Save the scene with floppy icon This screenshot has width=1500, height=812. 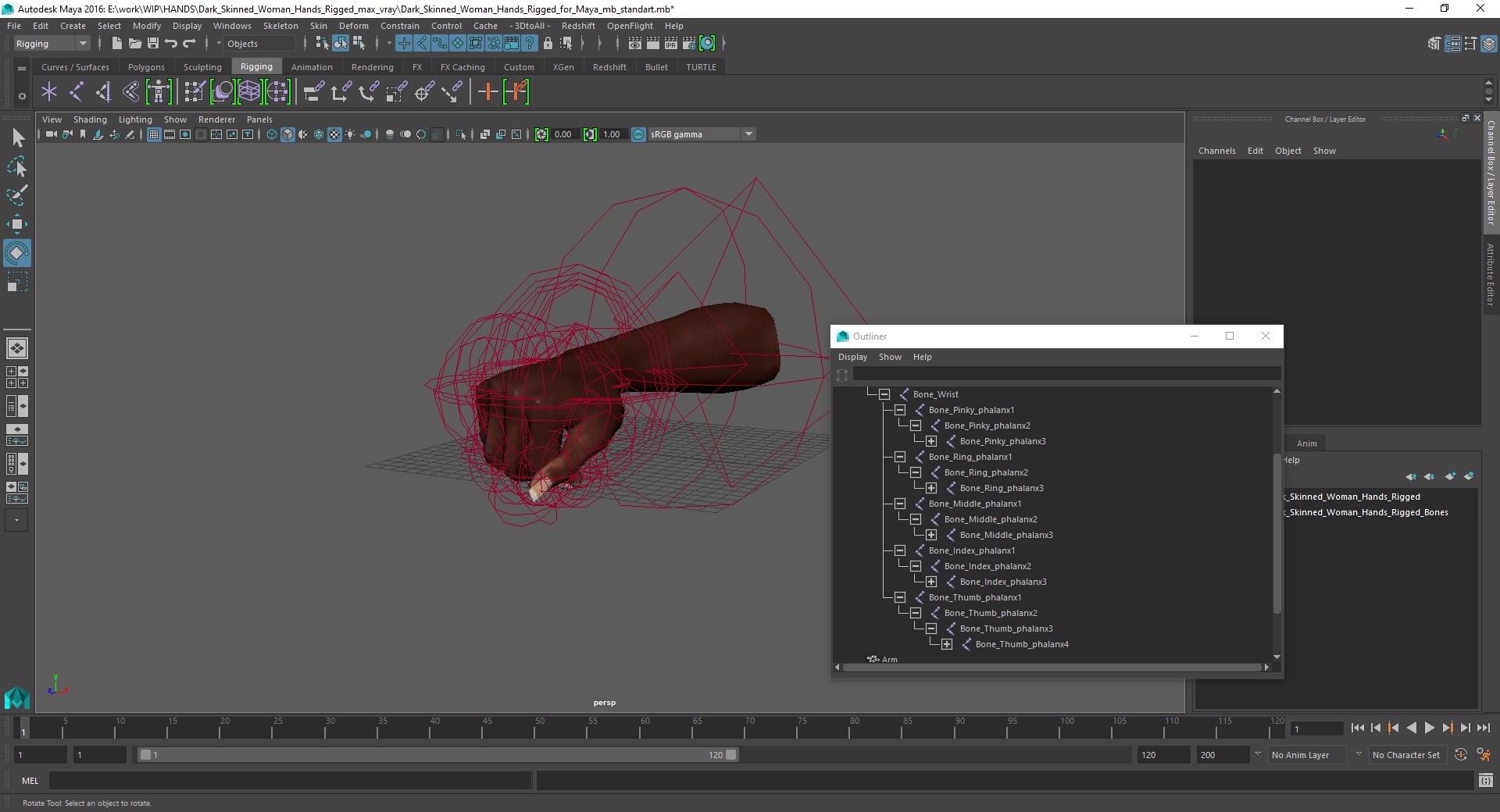153,44
